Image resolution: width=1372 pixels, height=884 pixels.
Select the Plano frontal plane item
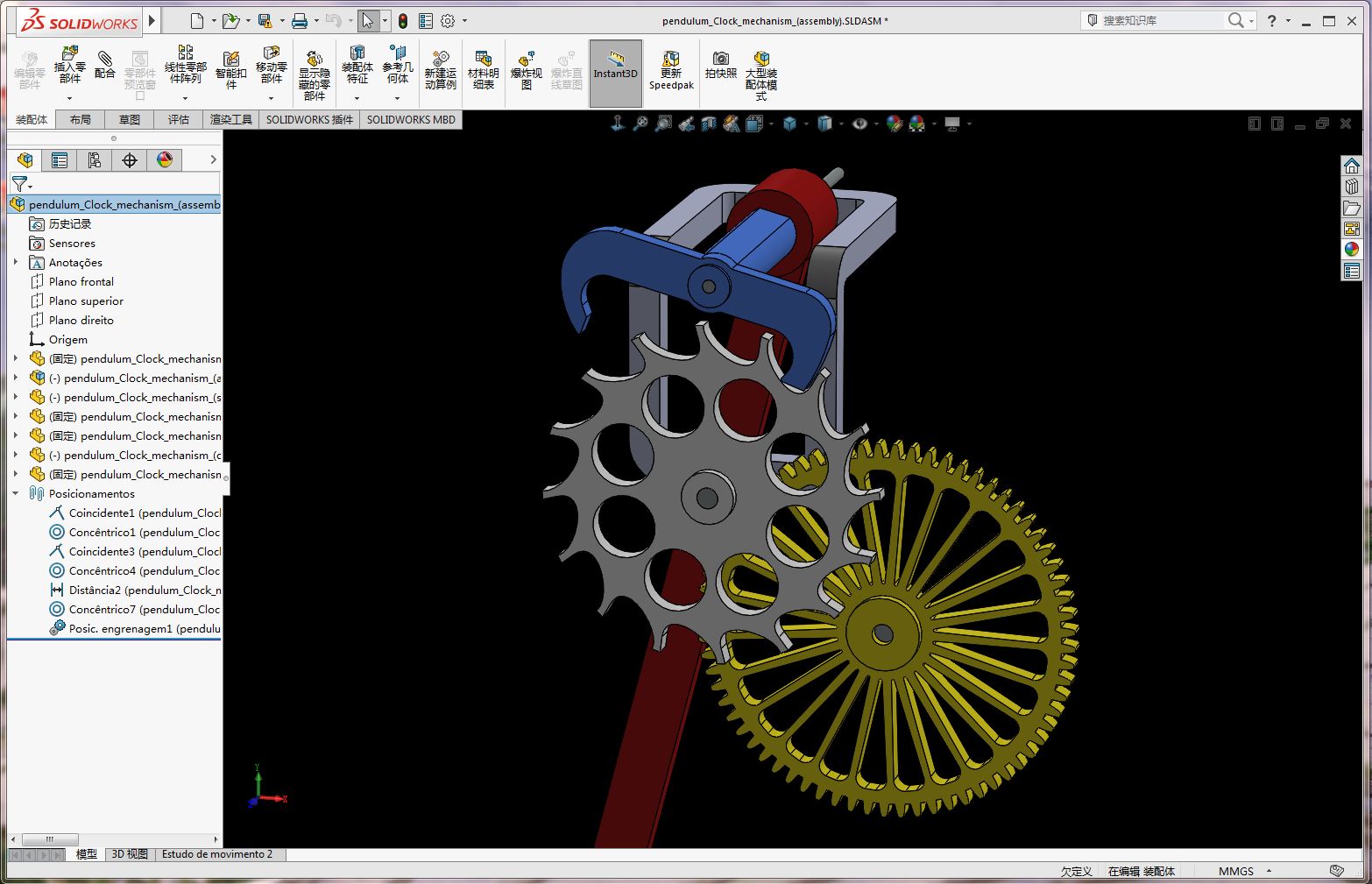pyautogui.click(x=81, y=282)
